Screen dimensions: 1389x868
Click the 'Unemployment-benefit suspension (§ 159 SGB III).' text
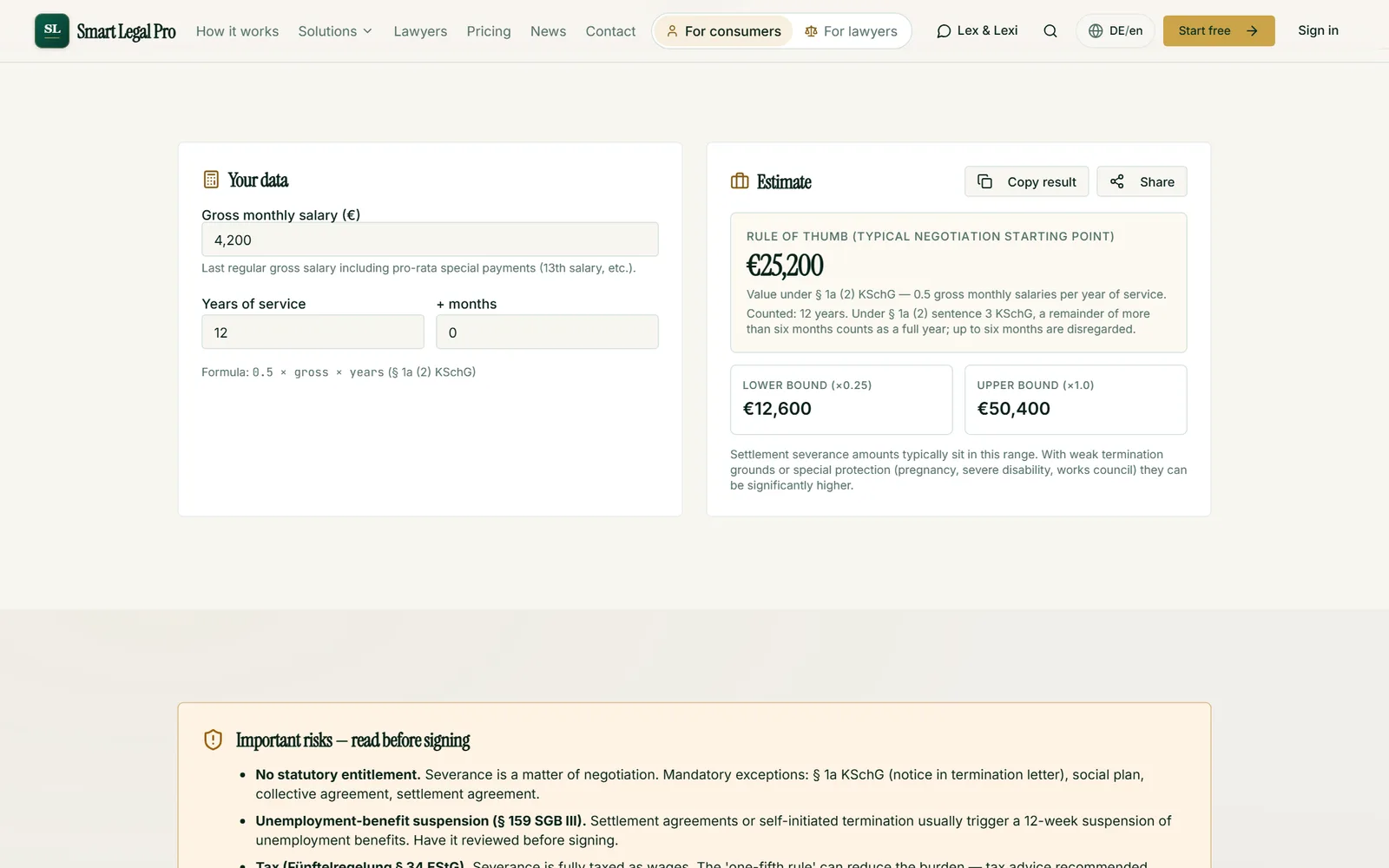pos(420,821)
